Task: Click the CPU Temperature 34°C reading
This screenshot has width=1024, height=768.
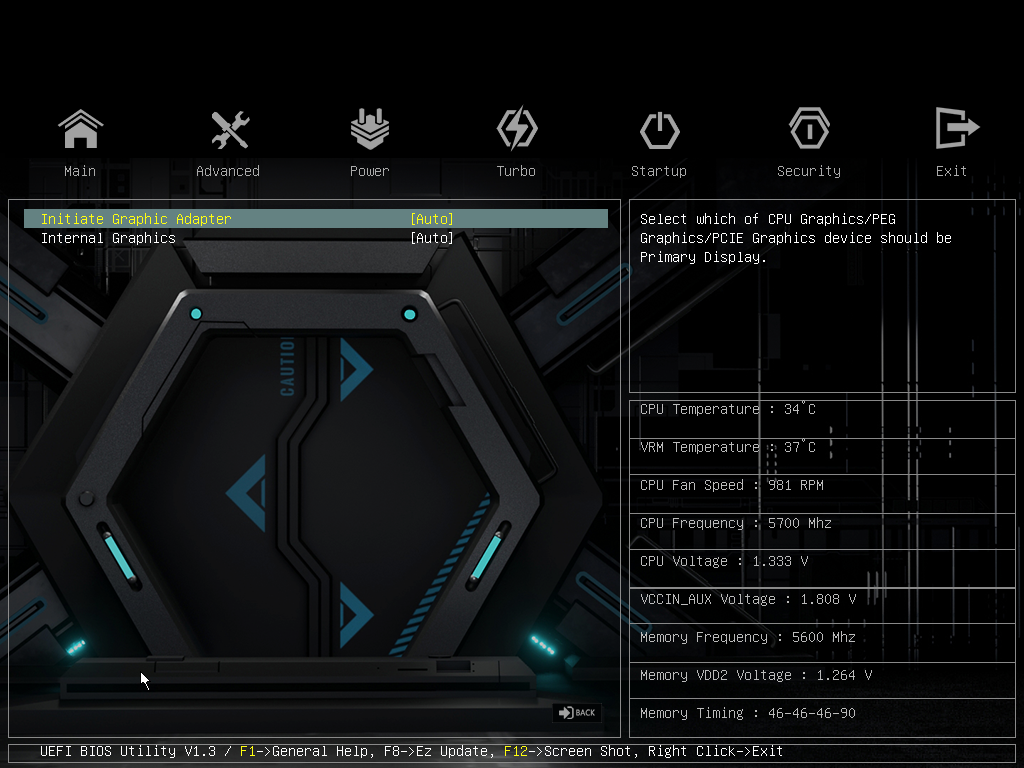Action: pos(728,409)
